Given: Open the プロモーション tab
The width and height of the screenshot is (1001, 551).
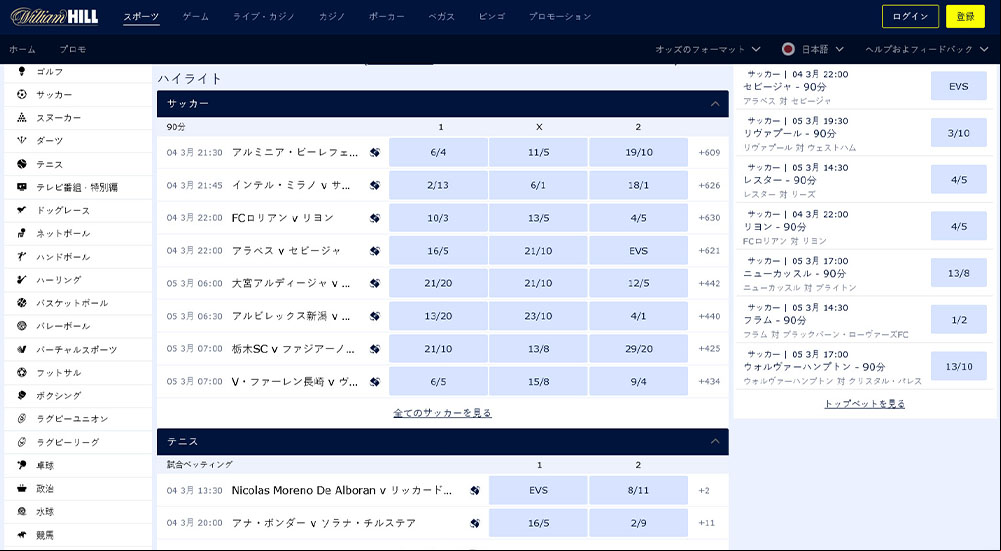Looking at the screenshot, I should click(560, 17).
